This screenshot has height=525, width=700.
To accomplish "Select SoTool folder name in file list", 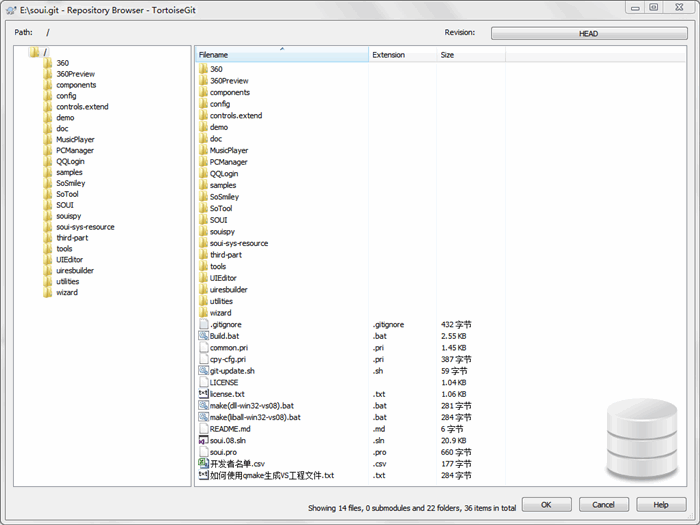I will [x=221, y=208].
